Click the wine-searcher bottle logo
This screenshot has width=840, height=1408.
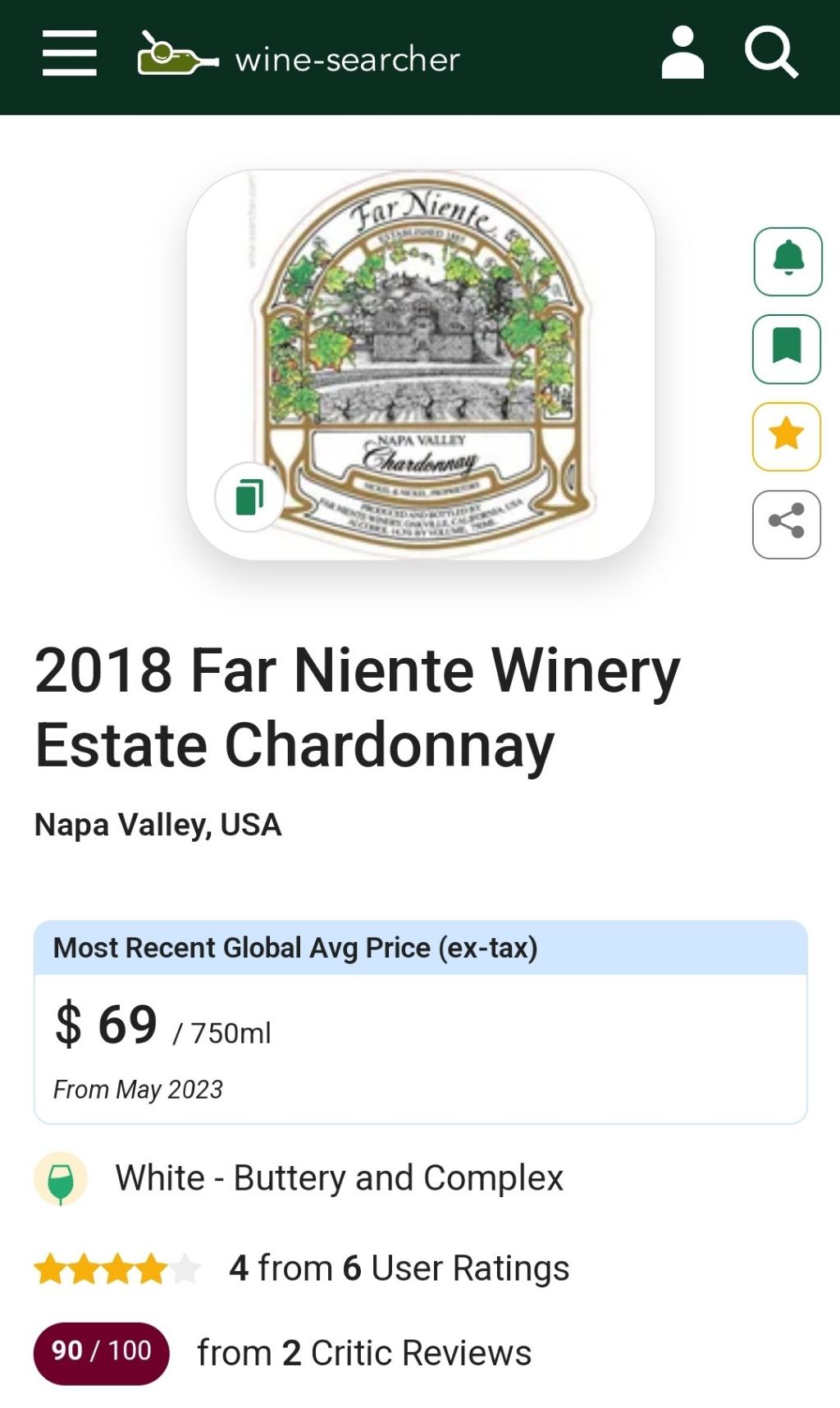(x=177, y=55)
